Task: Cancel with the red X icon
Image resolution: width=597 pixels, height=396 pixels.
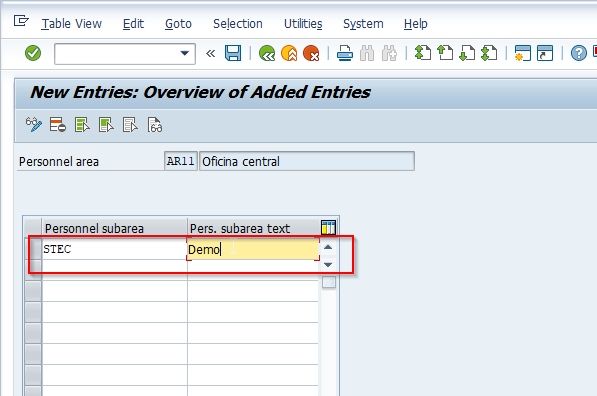Action: (x=311, y=53)
